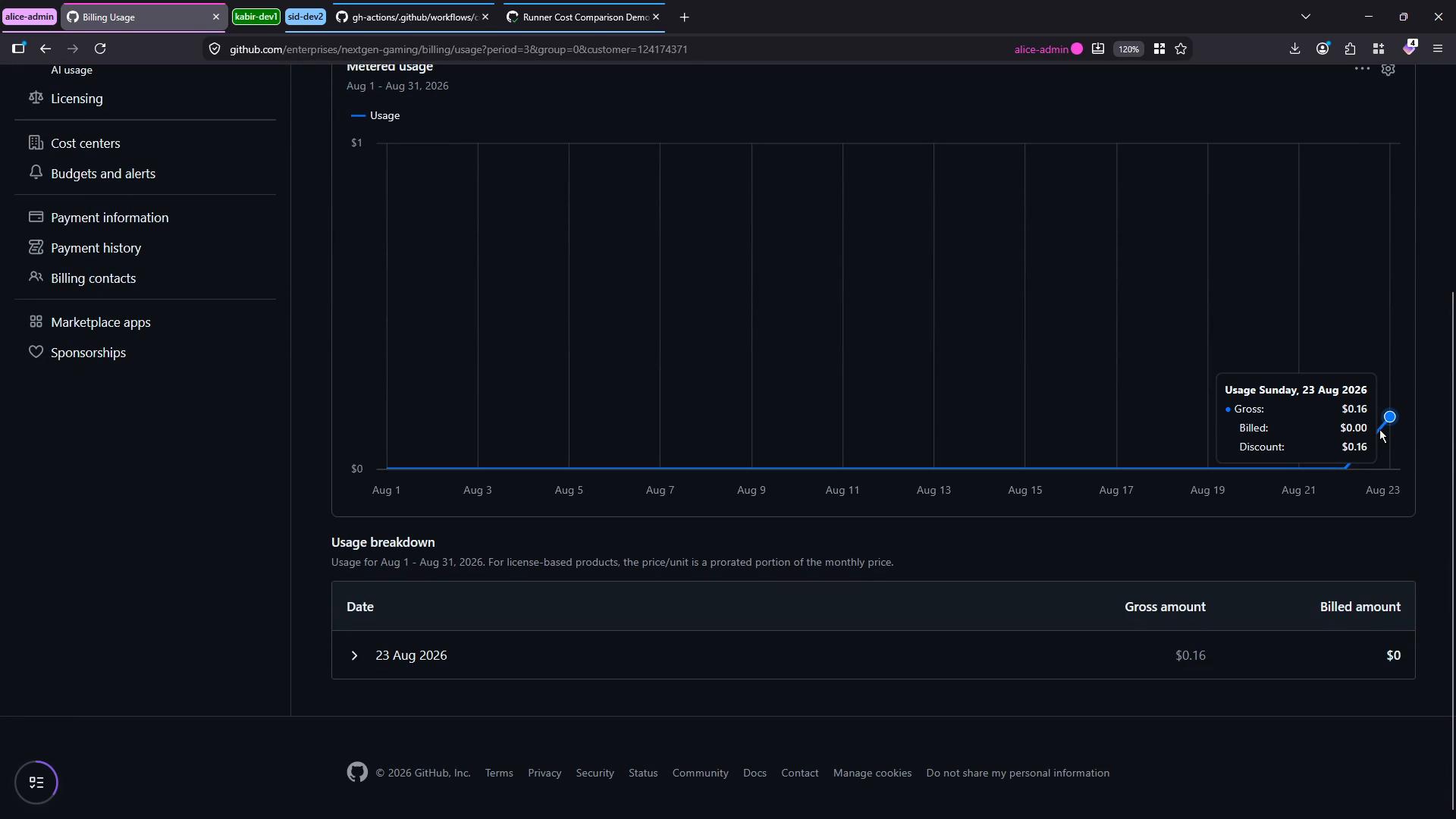The image size is (1456, 819).
Task: Open the Terms footer link
Action: (x=499, y=773)
